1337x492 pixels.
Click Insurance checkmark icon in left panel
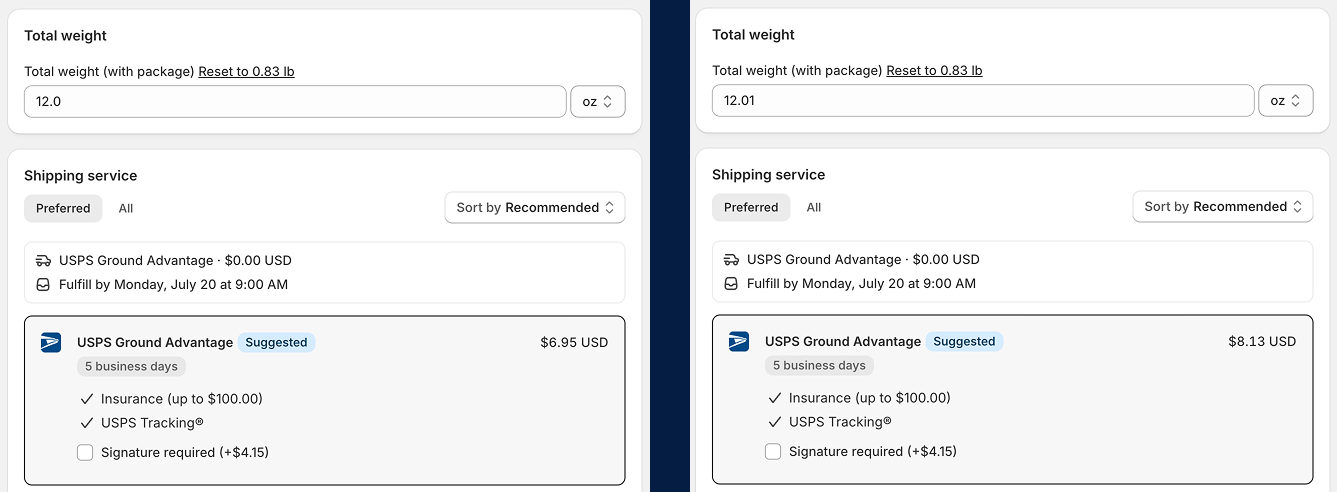(x=87, y=399)
